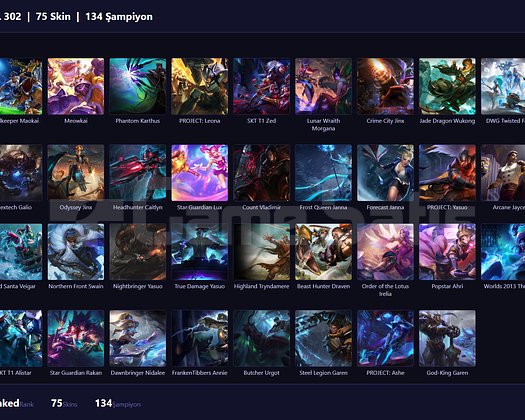525x420 pixels.
Task: Click the "134 Şampiyon" header text
Action: pyautogui.click(x=119, y=17)
